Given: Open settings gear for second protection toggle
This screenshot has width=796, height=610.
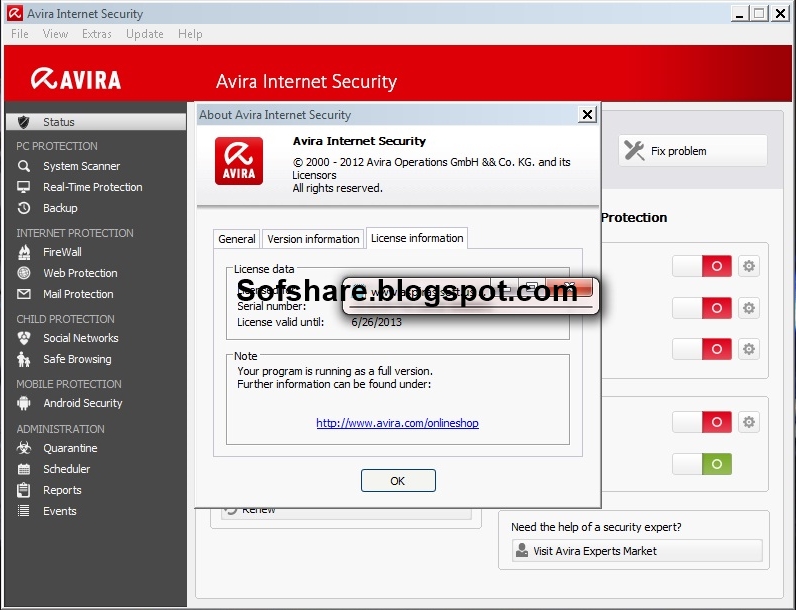Looking at the screenshot, I should [749, 308].
